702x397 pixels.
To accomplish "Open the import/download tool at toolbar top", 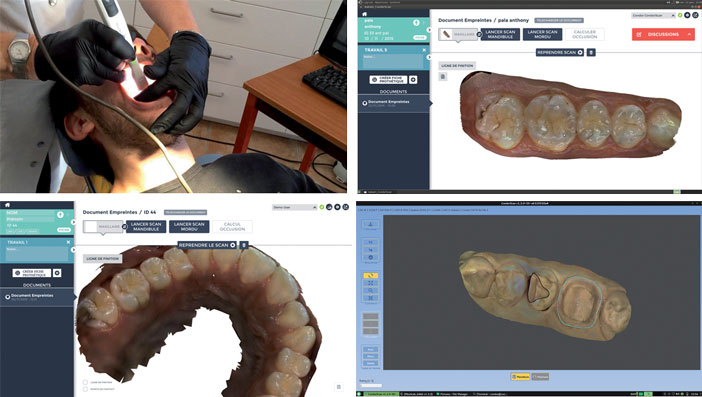I will (371, 224).
